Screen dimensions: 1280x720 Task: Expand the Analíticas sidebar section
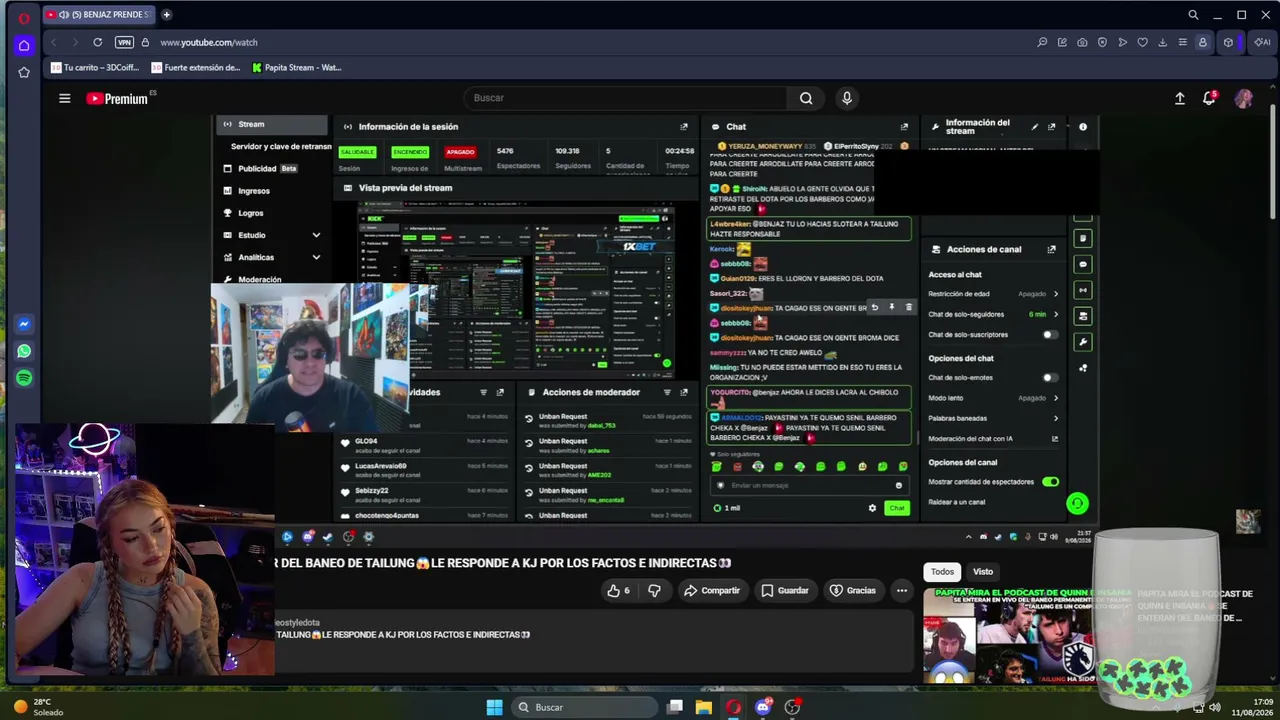[x=316, y=257]
